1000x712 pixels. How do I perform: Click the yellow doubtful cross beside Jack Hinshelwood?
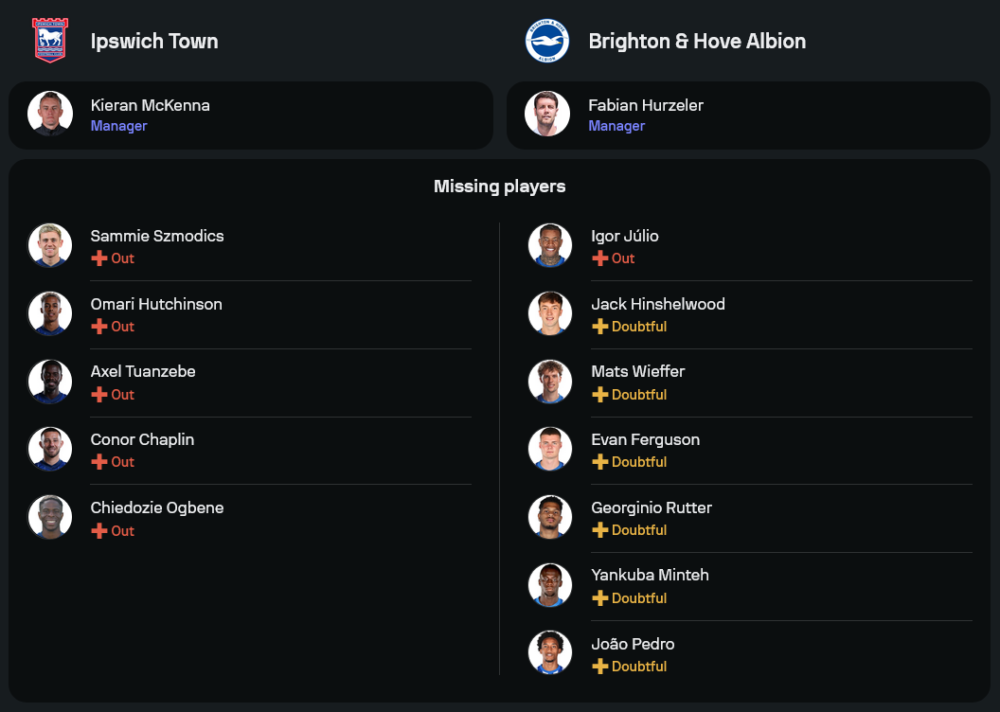click(x=600, y=327)
